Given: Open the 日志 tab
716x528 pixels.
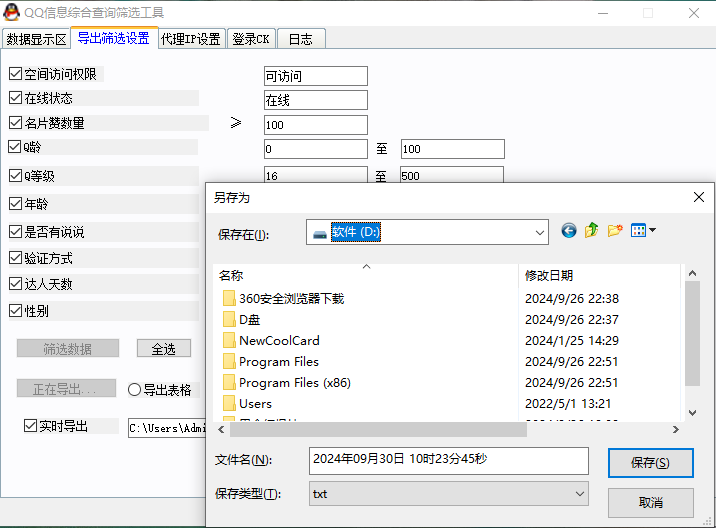Looking at the screenshot, I should click(300, 39).
